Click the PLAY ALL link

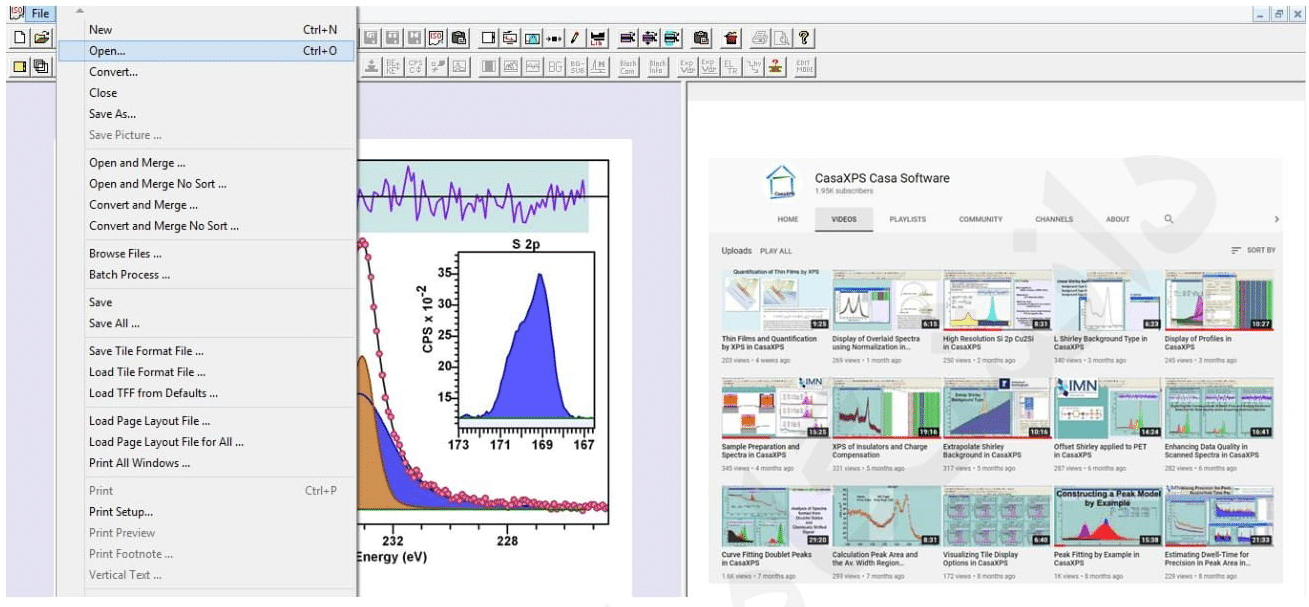(x=776, y=251)
